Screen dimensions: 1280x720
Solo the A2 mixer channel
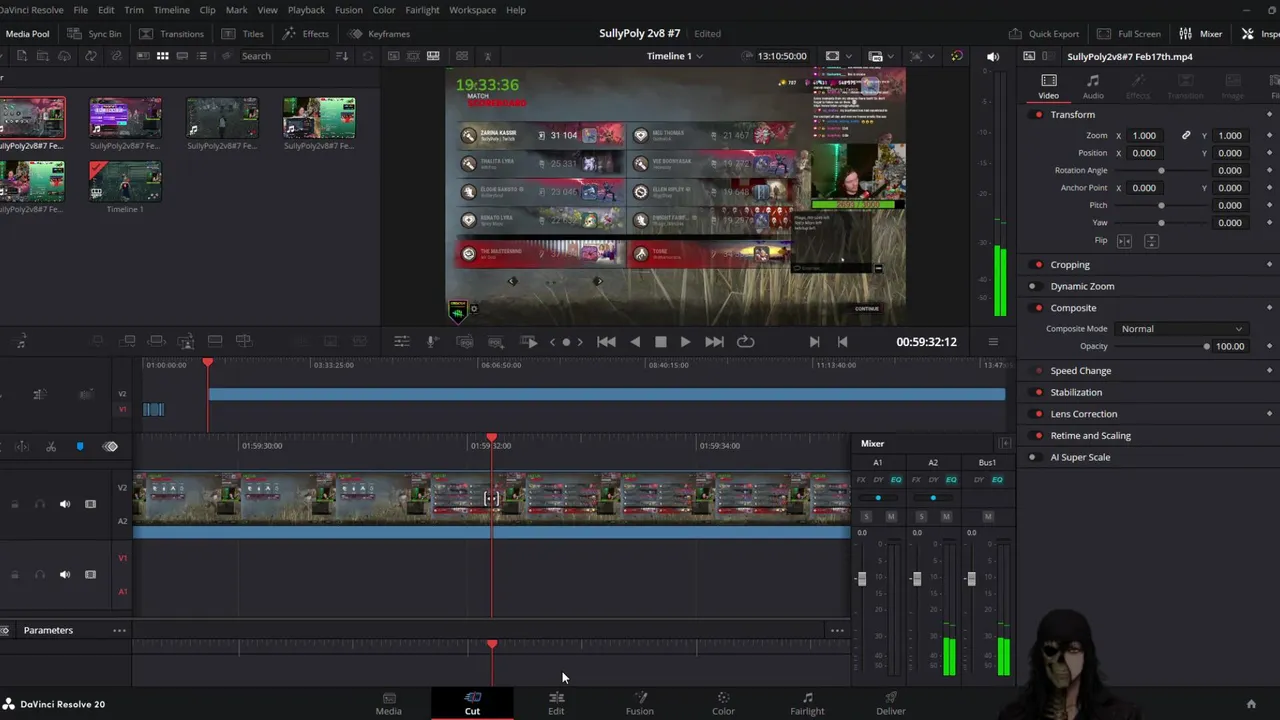tap(921, 517)
